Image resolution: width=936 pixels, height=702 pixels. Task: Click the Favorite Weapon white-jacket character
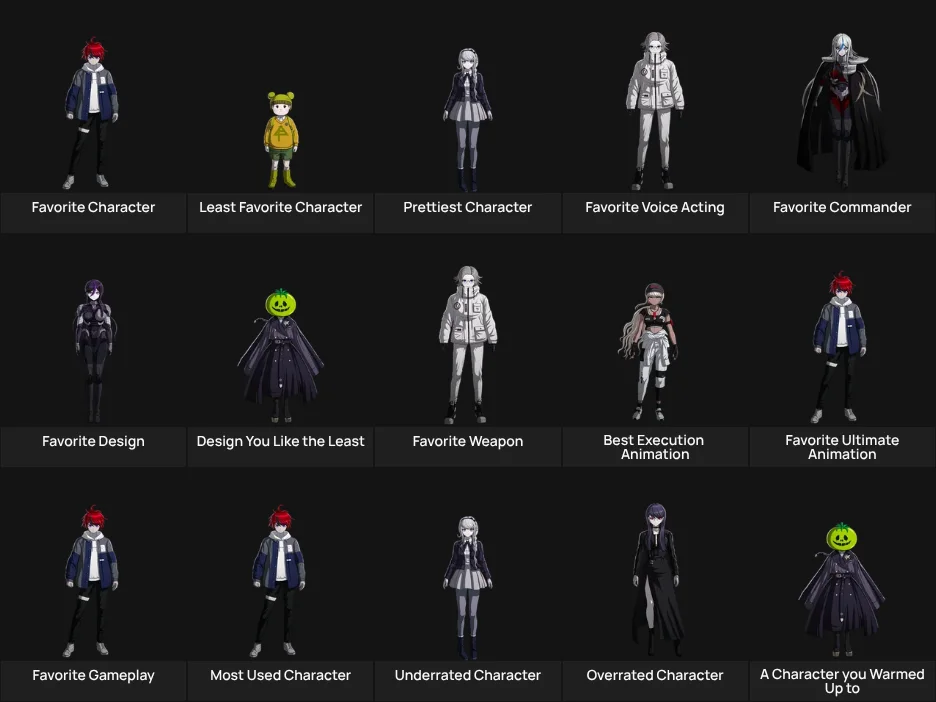(468, 345)
